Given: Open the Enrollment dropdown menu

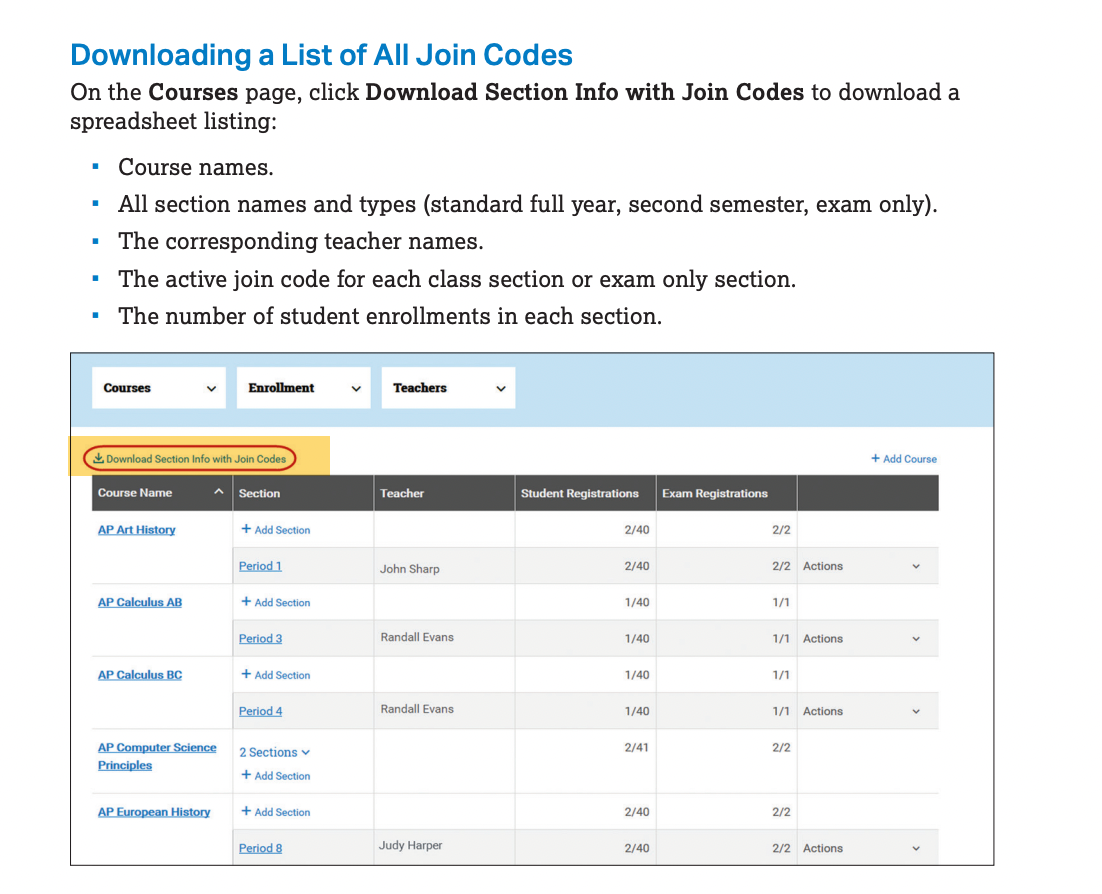Looking at the screenshot, I should click(x=302, y=388).
